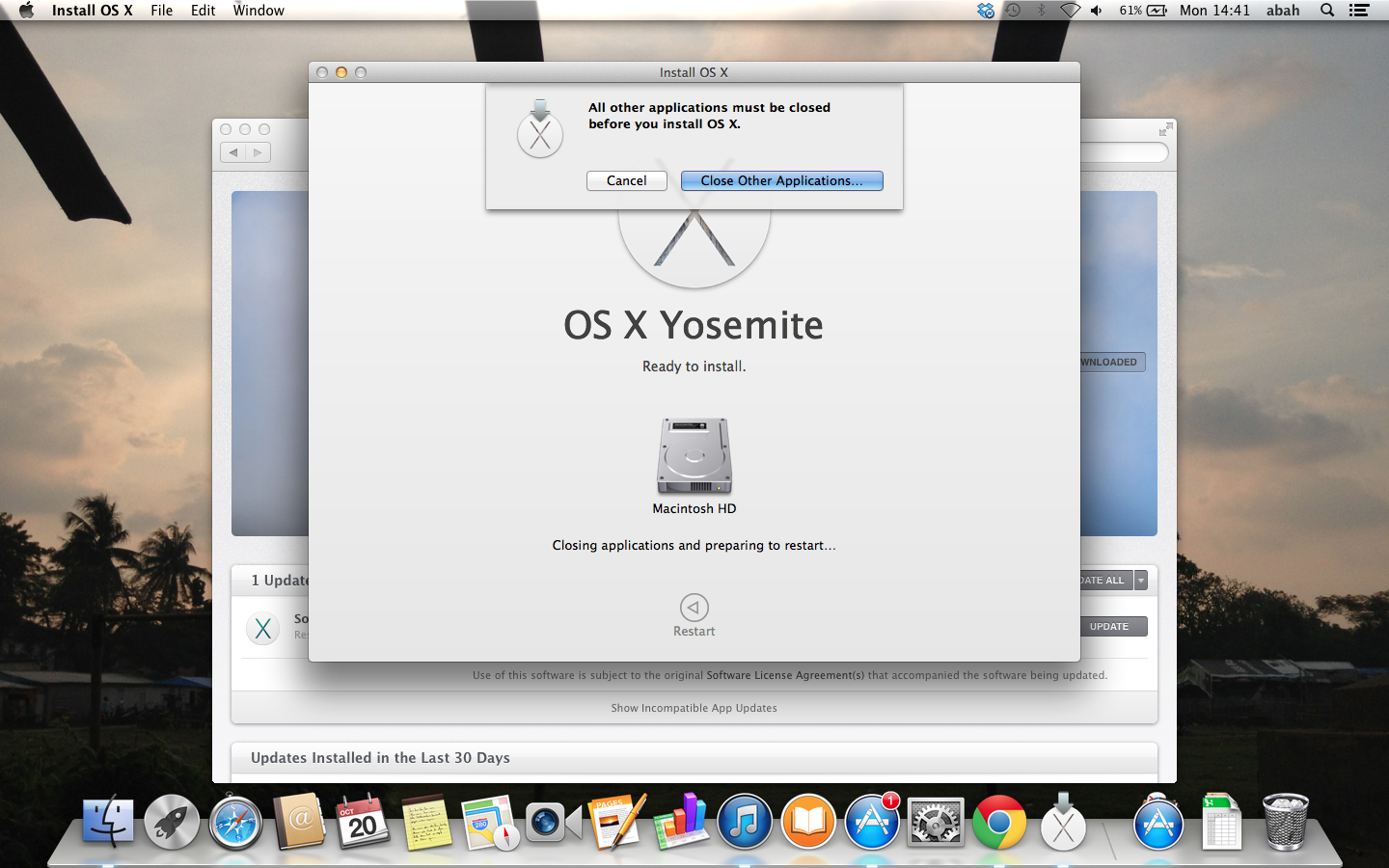Open the File menu
The width and height of the screenshot is (1389, 868).
click(x=161, y=11)
